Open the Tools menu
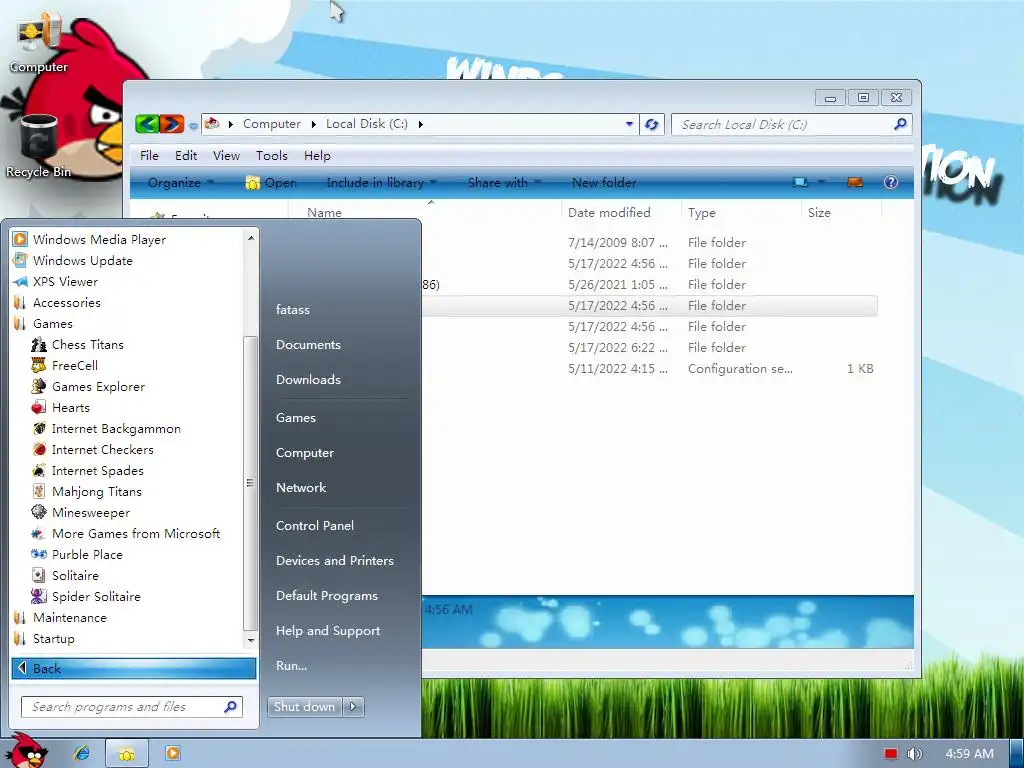Viewport: 1024px width, 768px height. (x=272, y=155)
